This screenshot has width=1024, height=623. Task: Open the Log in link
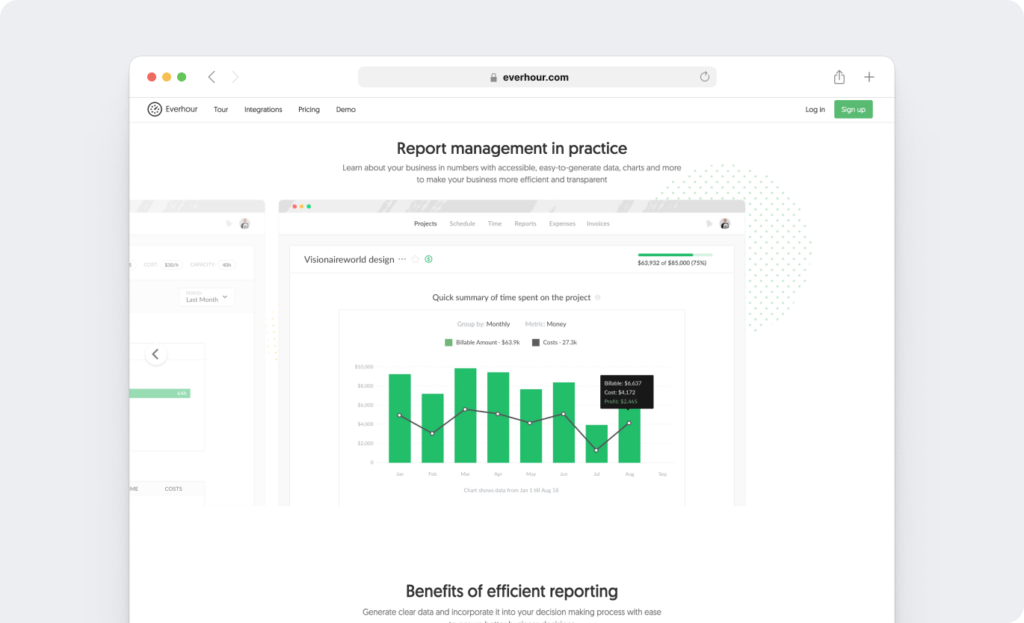tap(814, 109)
